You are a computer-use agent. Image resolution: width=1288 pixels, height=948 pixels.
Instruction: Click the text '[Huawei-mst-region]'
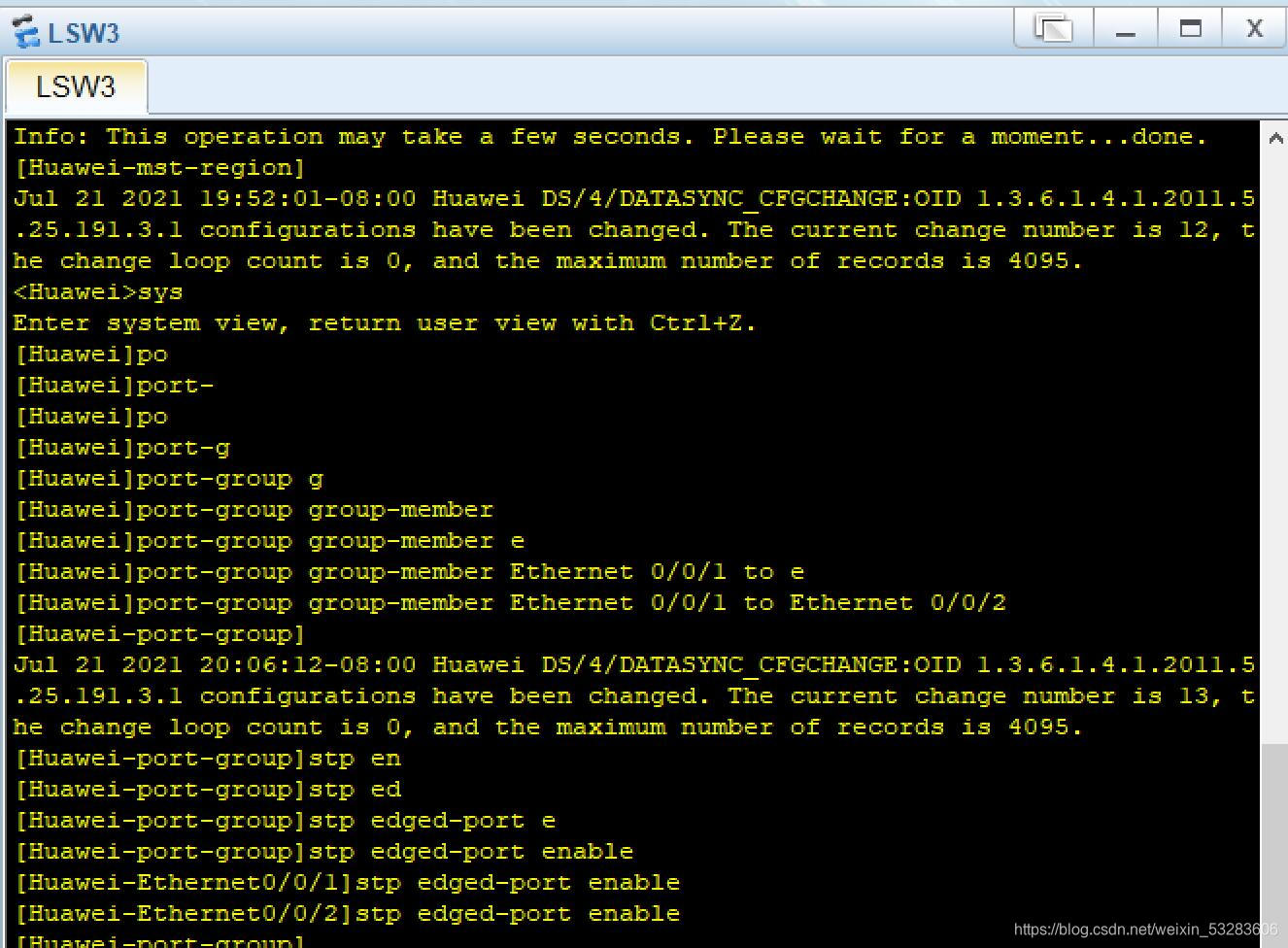click(159, 167)
